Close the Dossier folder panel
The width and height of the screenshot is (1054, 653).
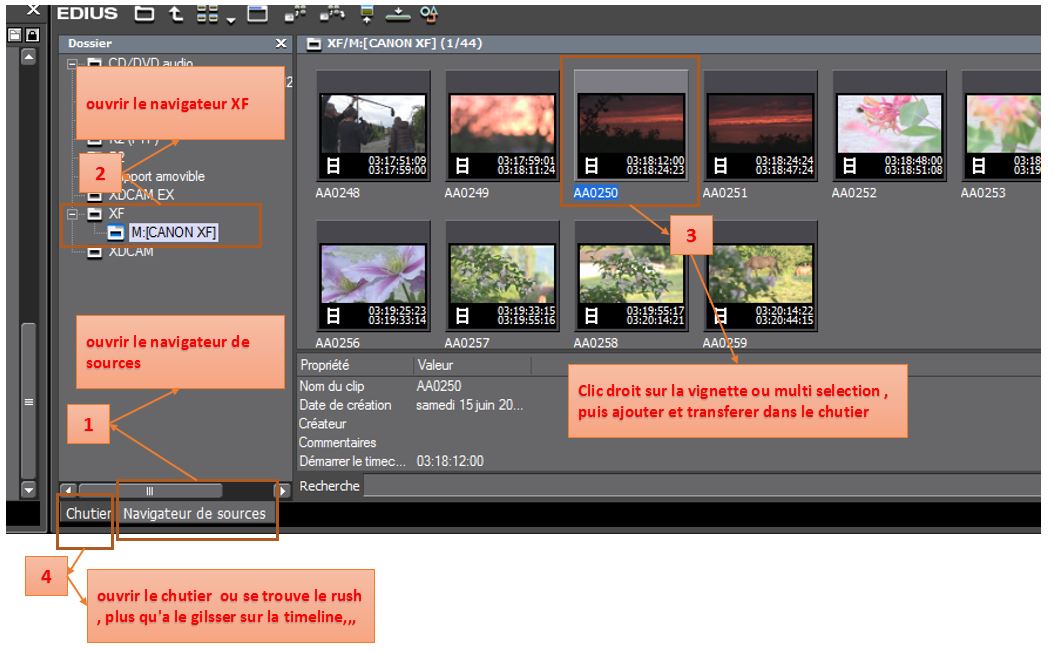tap(281, 44)
